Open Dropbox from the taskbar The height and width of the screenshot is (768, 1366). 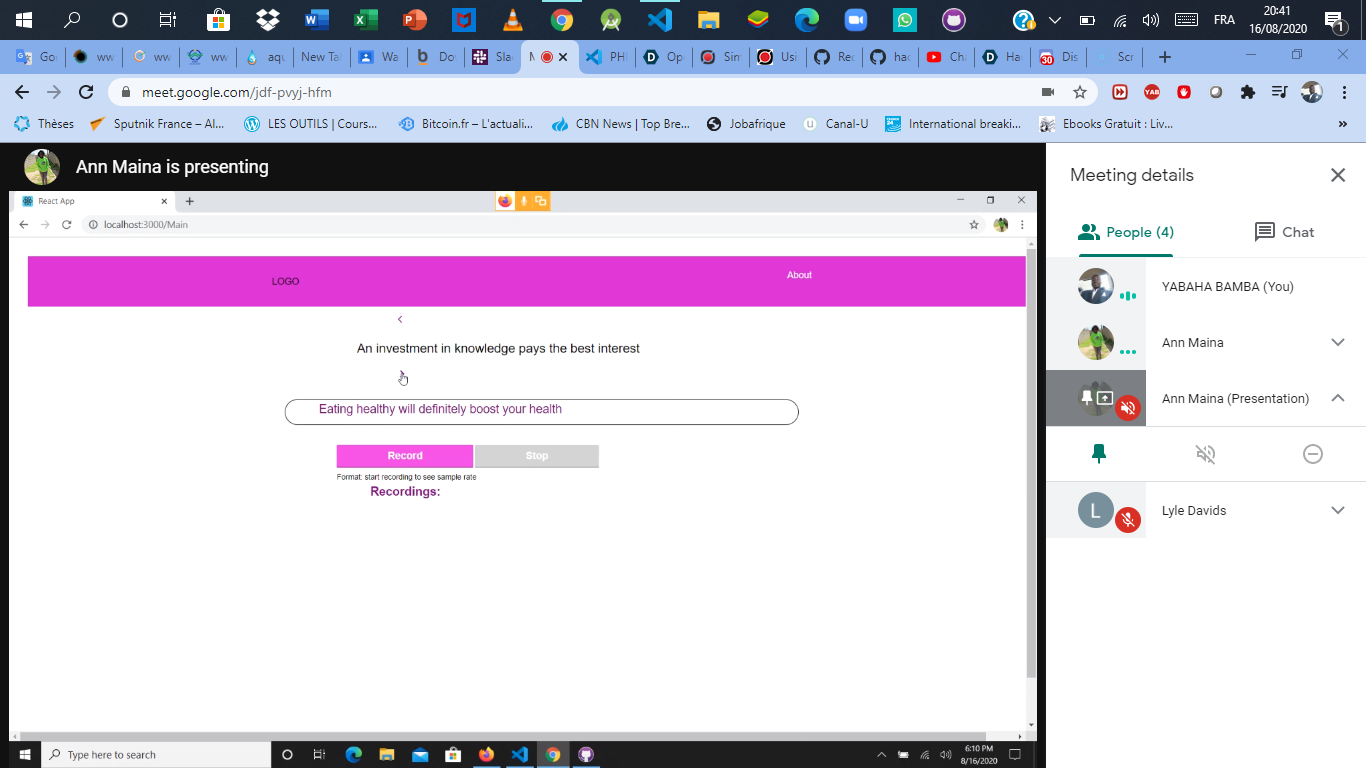click(267, 19)
